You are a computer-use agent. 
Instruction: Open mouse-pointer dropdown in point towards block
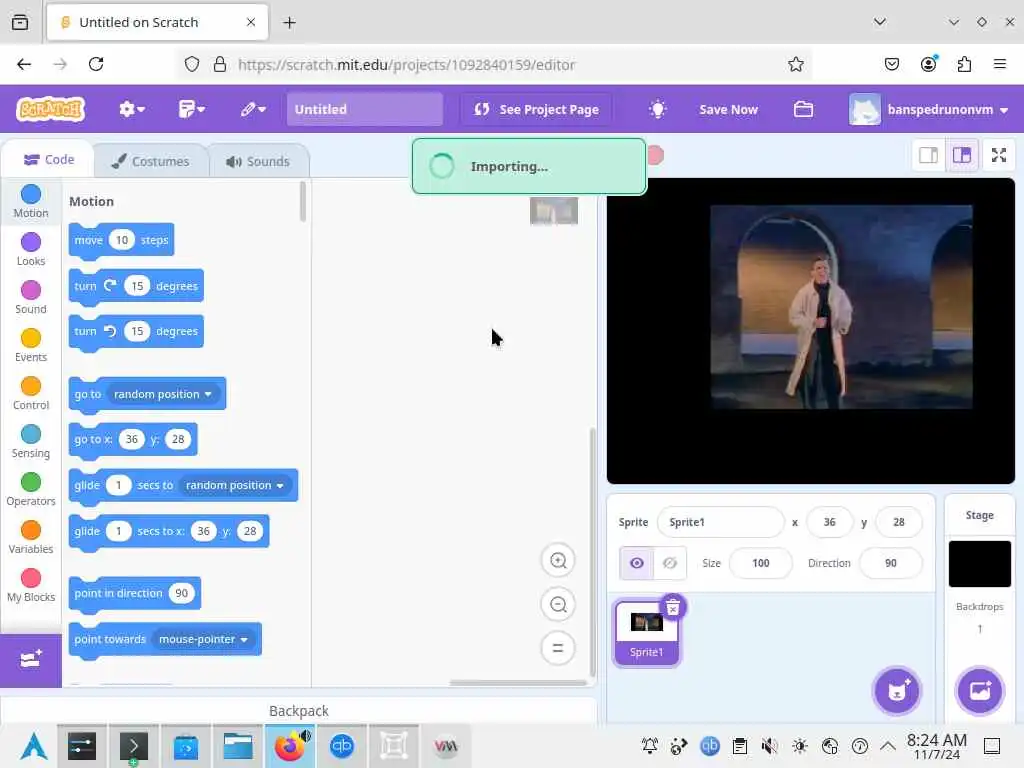(x=203, y=639)
